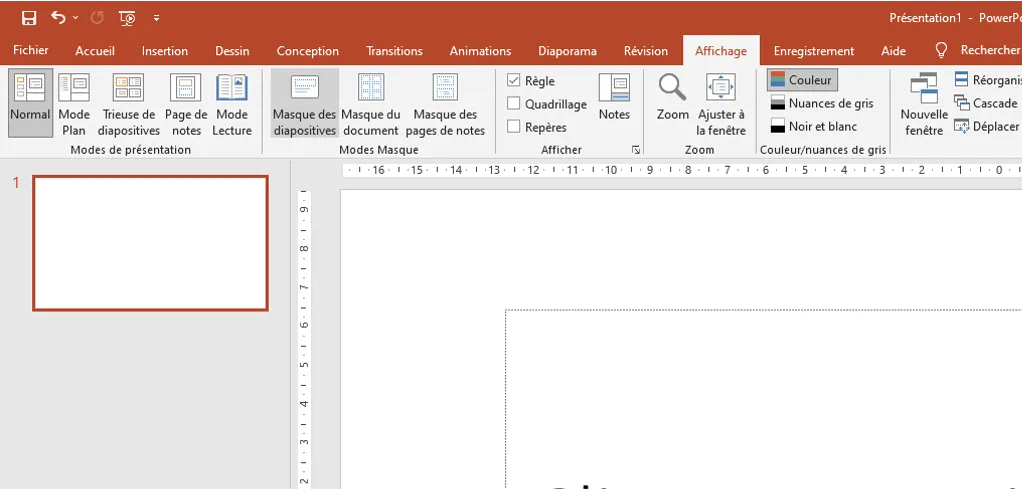Open the Trieuse de diapositives view
Viewport: 1022px width, 489px height.
pyautogui.click(x=129, y=103)
